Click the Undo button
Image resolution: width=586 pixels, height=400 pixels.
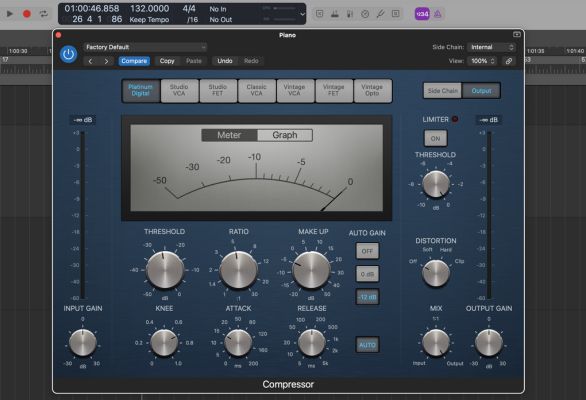pyautogui.click(x=225, y=61)
